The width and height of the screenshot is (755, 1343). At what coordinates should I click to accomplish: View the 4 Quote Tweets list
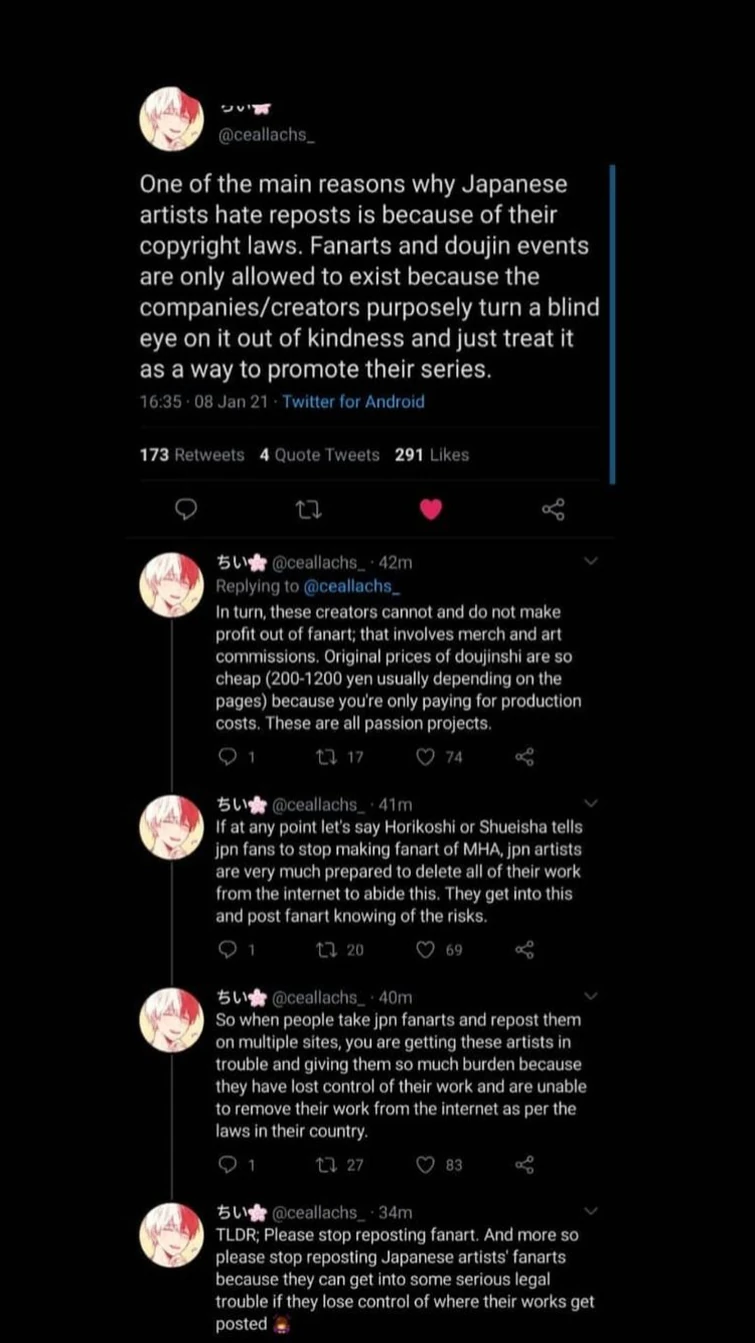tap(319, 455)
